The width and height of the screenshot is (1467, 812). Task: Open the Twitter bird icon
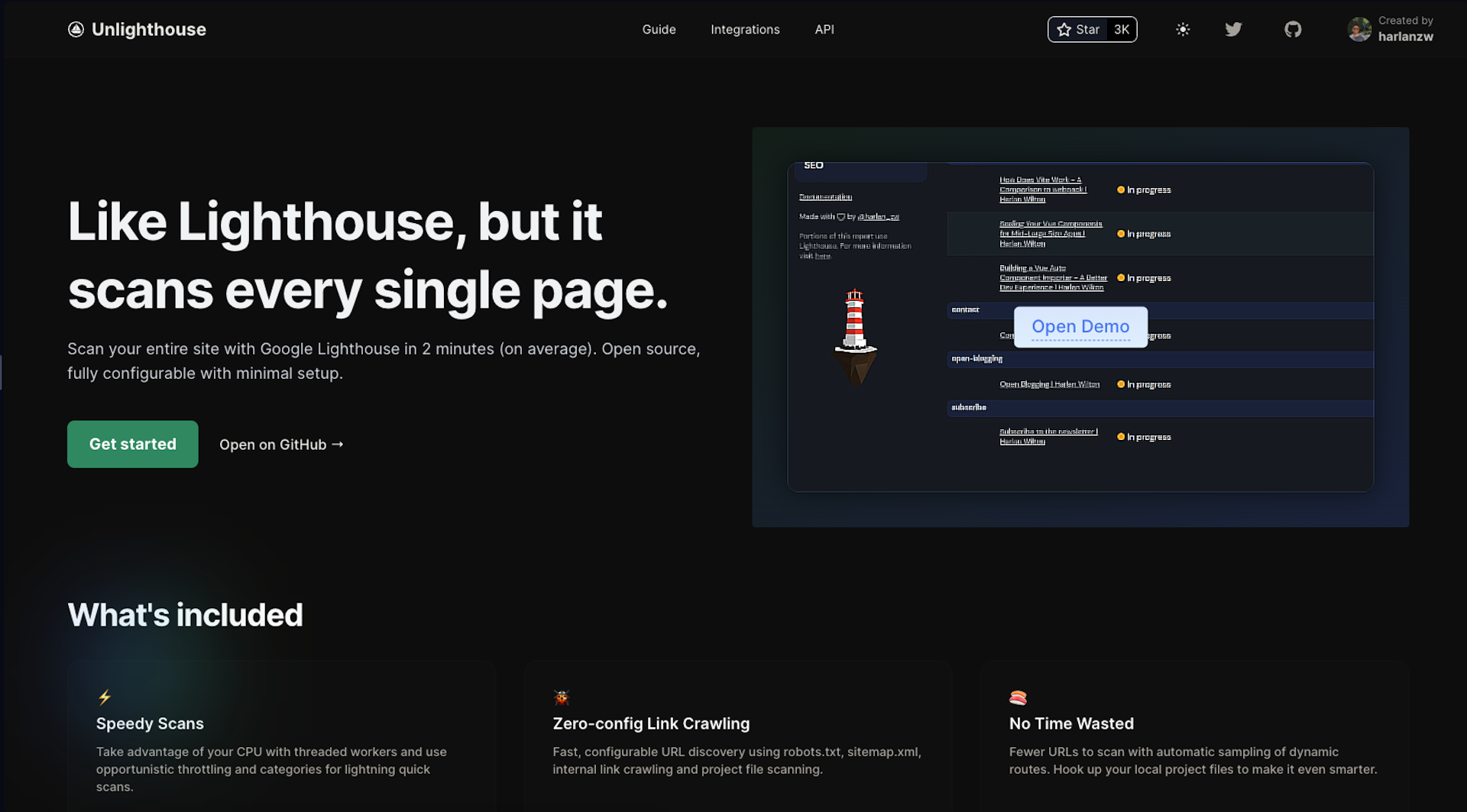tap(1233, 29)
